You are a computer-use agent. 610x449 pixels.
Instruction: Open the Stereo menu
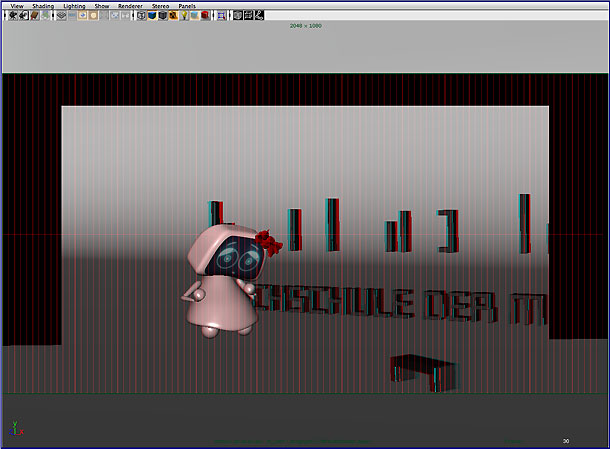click(160, 6)
